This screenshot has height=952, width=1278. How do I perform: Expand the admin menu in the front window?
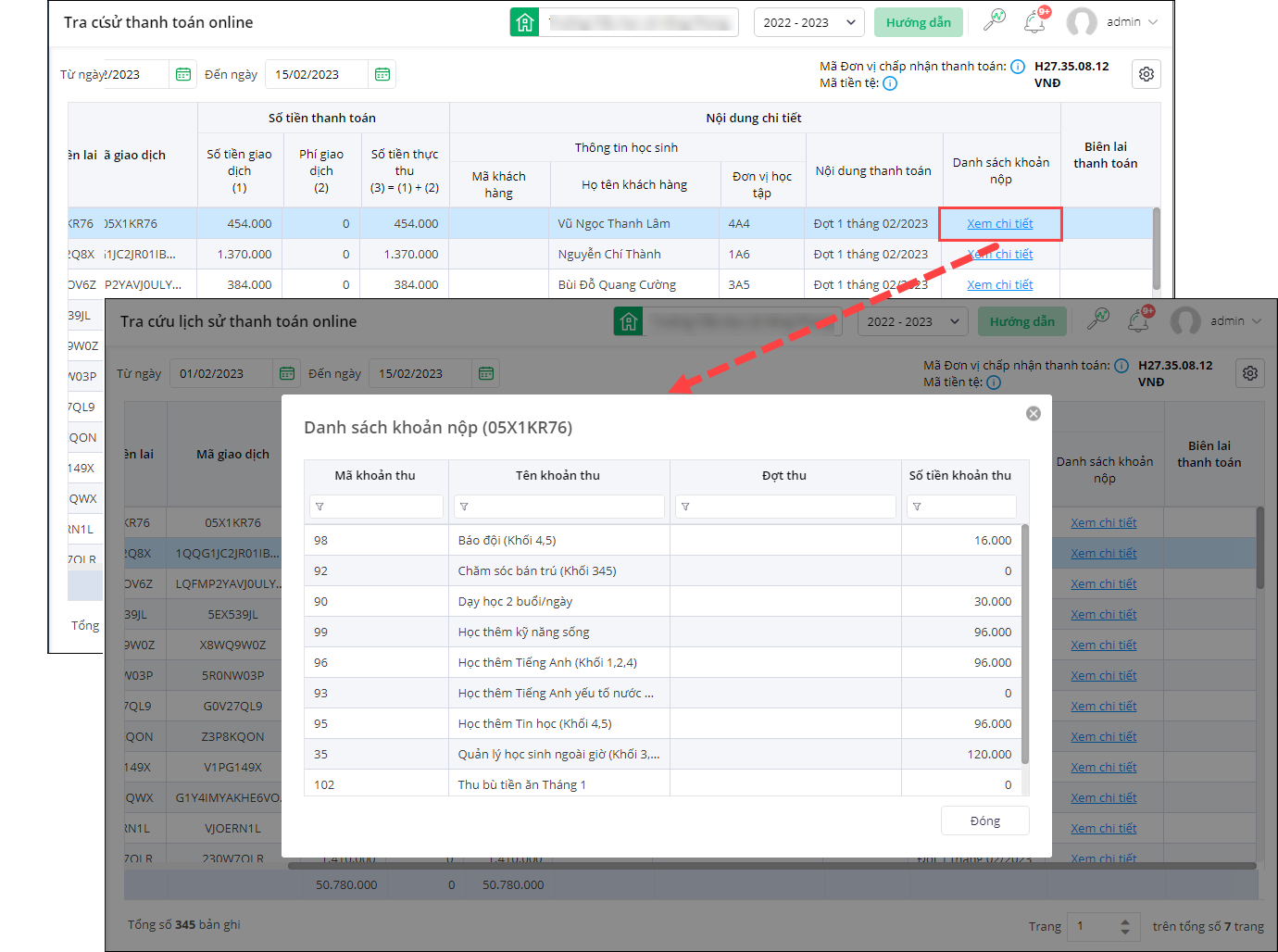coord(1235,321)
